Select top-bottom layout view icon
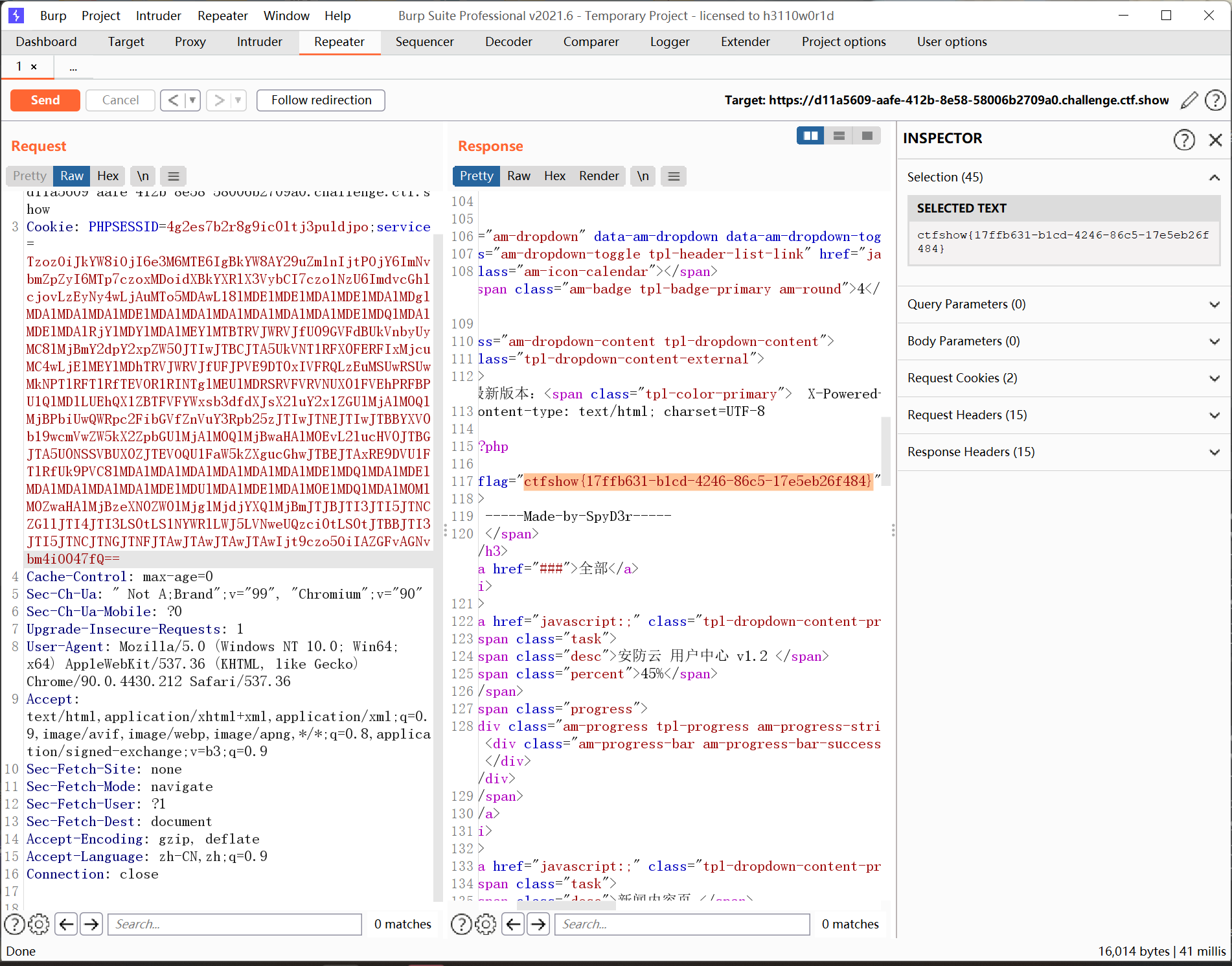This screenshot has height=966, width=1232. click(x=839, y=135)
